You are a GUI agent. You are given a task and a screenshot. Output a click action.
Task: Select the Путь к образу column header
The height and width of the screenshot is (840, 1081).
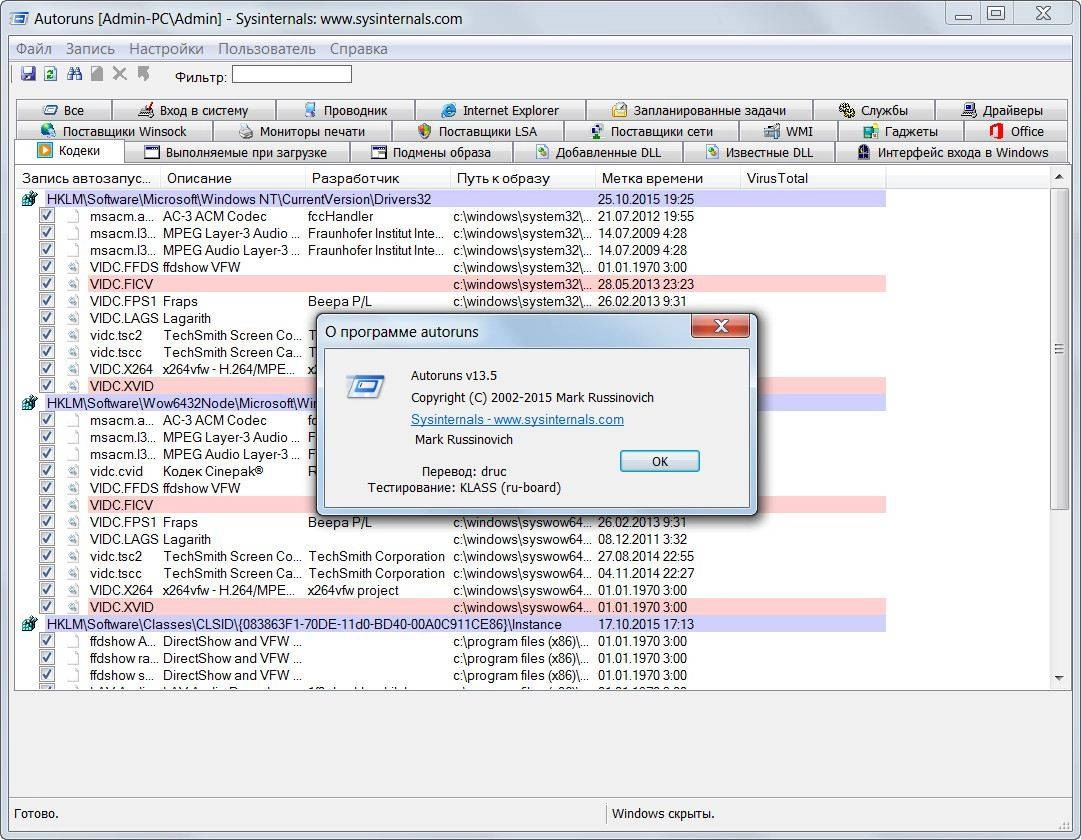(523, 179)
